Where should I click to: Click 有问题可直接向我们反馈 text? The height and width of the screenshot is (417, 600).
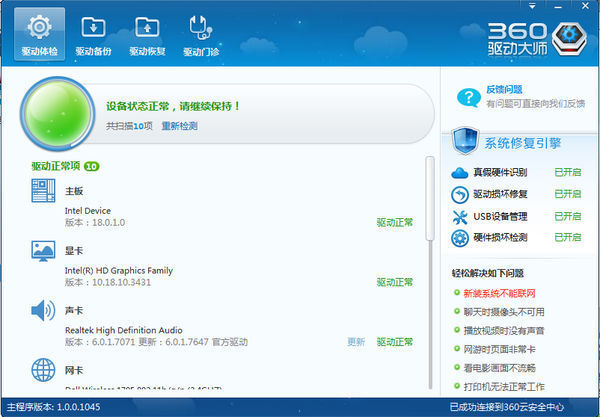[x=536, y=104]
